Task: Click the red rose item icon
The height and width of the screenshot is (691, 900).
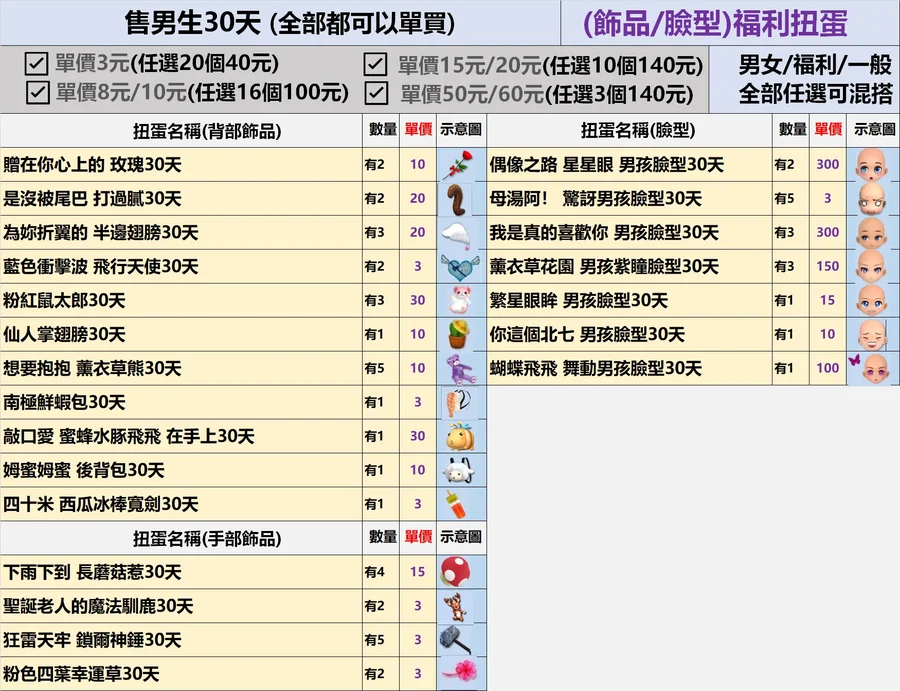Action: click(460, 165)
